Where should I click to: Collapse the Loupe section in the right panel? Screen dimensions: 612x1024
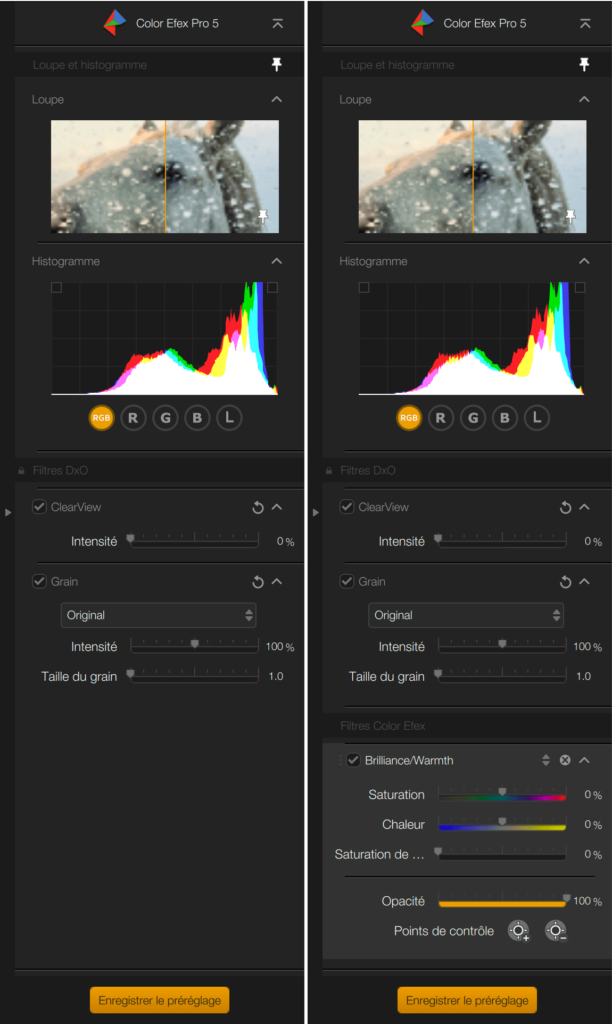[x=585, y=99]
